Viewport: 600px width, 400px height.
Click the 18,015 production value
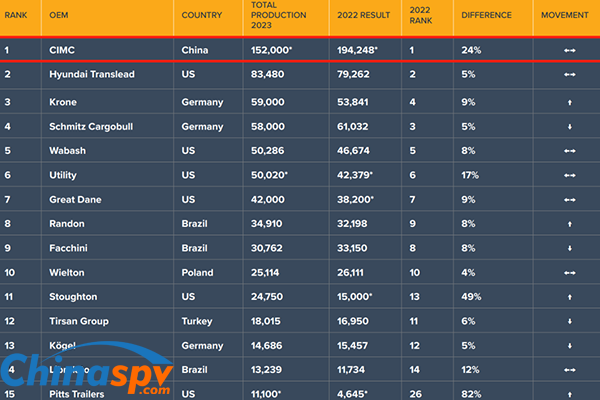pos(266,321)
